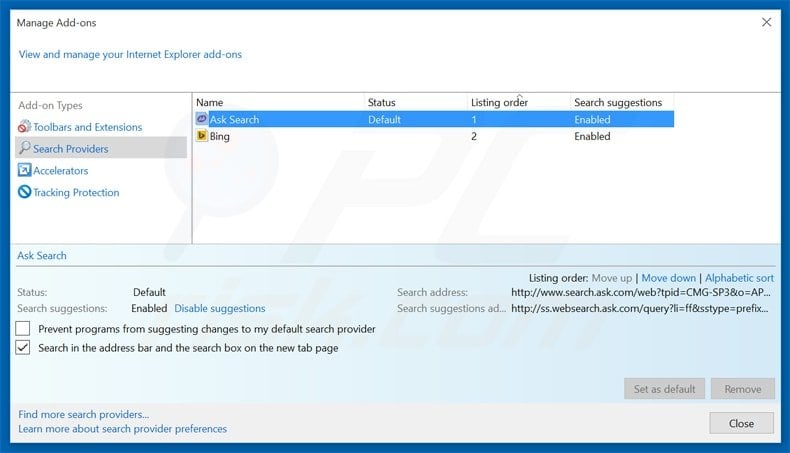This screenshot has width=790, height=453.
Task: Click the search suggestions address URL
Action: [640, 308]
